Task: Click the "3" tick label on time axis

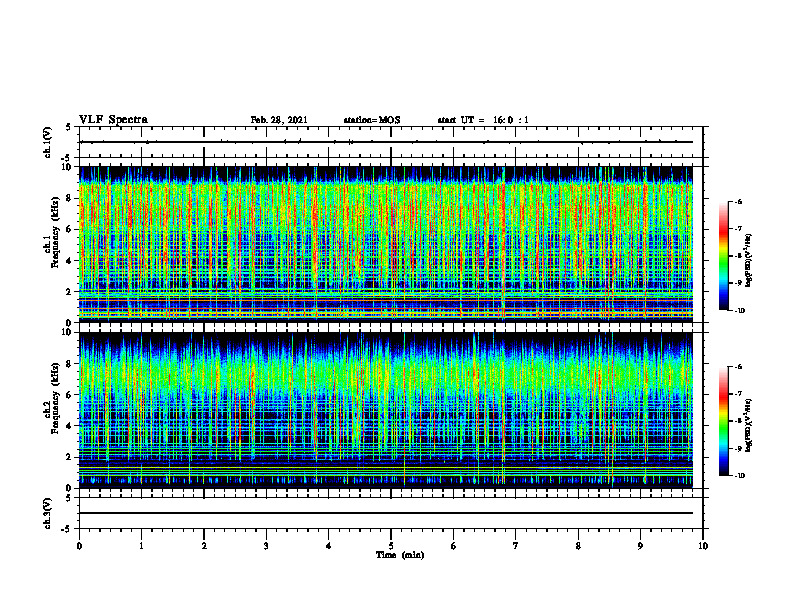Action: (266, 546)
